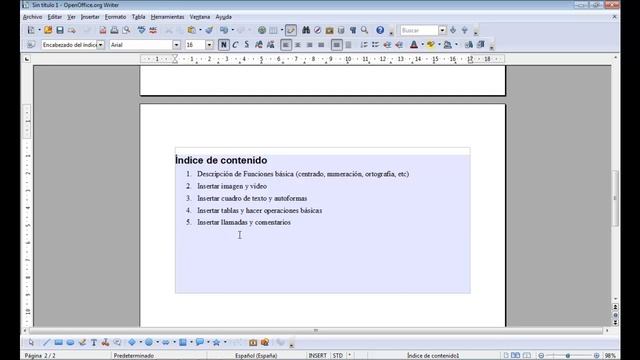
Task: Open the Paste options dropdown arrow
Action: coord(200,30)
